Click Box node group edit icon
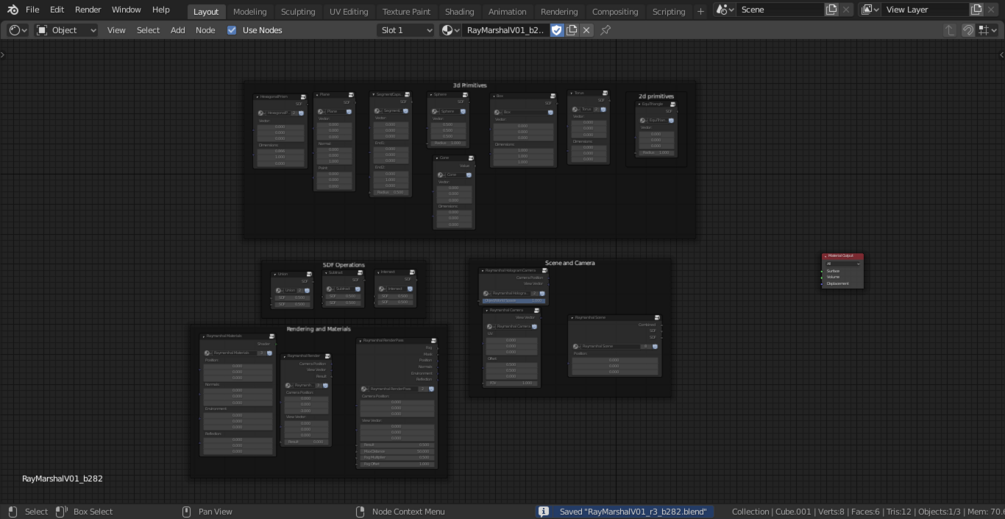This screenshot has width=1005, height=519. pyautogui.click(x=551, y=96)
